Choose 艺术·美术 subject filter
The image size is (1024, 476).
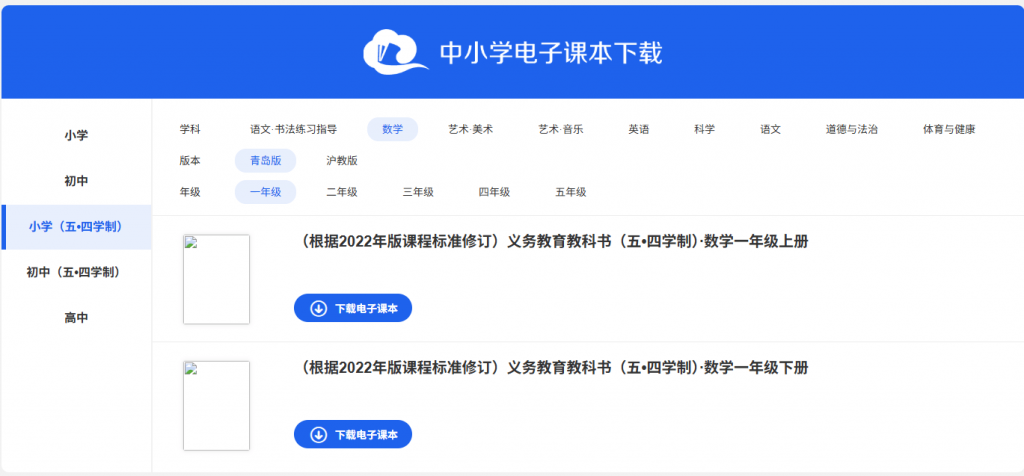point(470,129)
